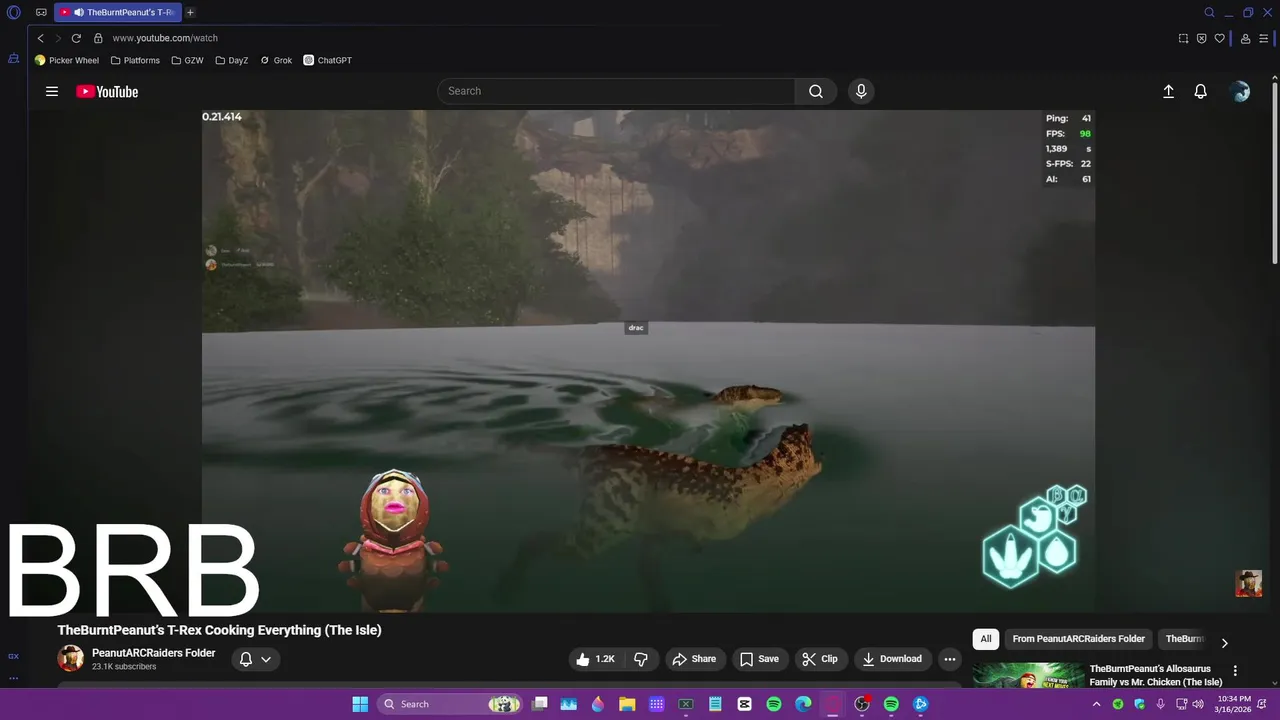Show more chips with the right chevron
The height and width of the screenshot is (720, 1280).
[x=1224, y=643]
